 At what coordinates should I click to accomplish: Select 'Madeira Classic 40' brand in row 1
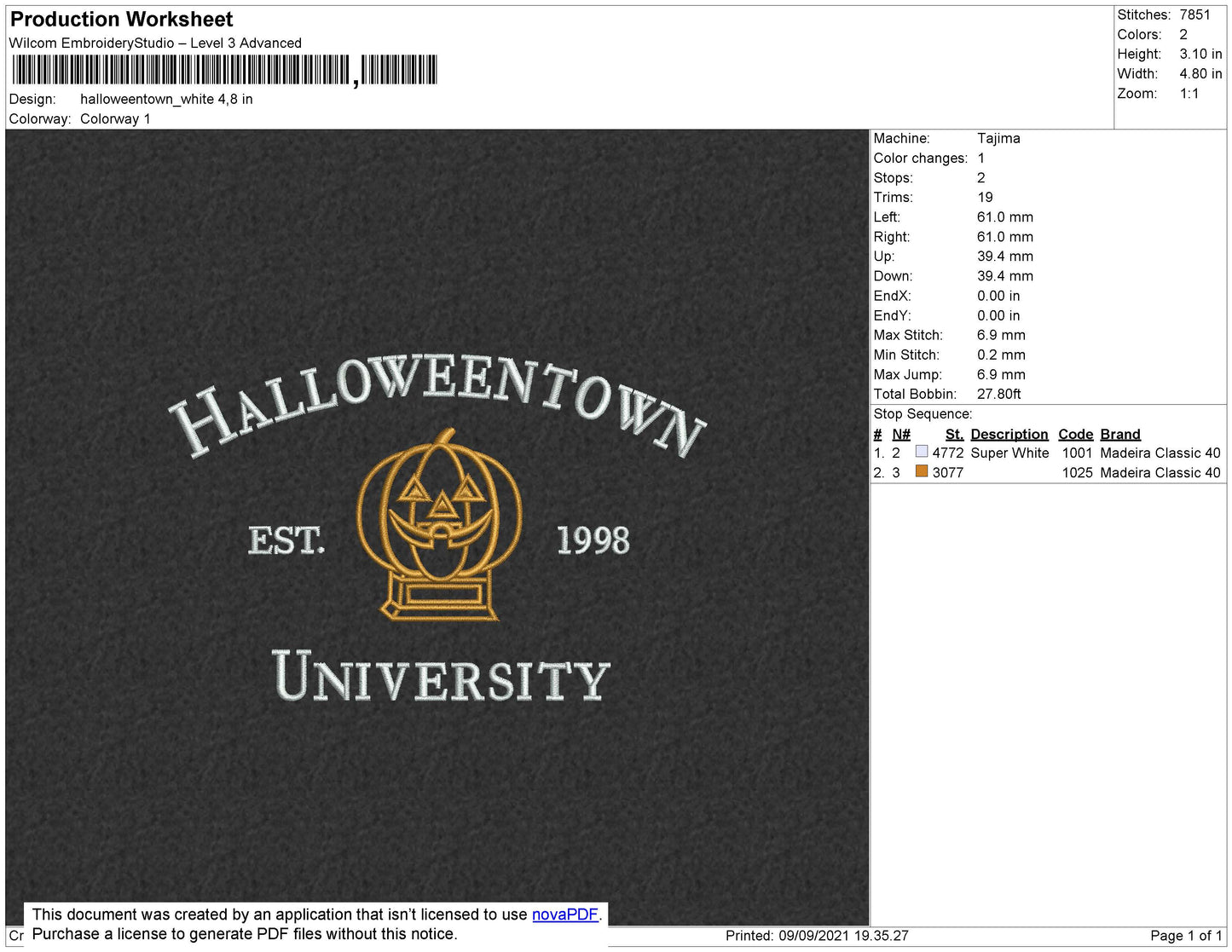pyautogui.click(x=1160, y=453)
